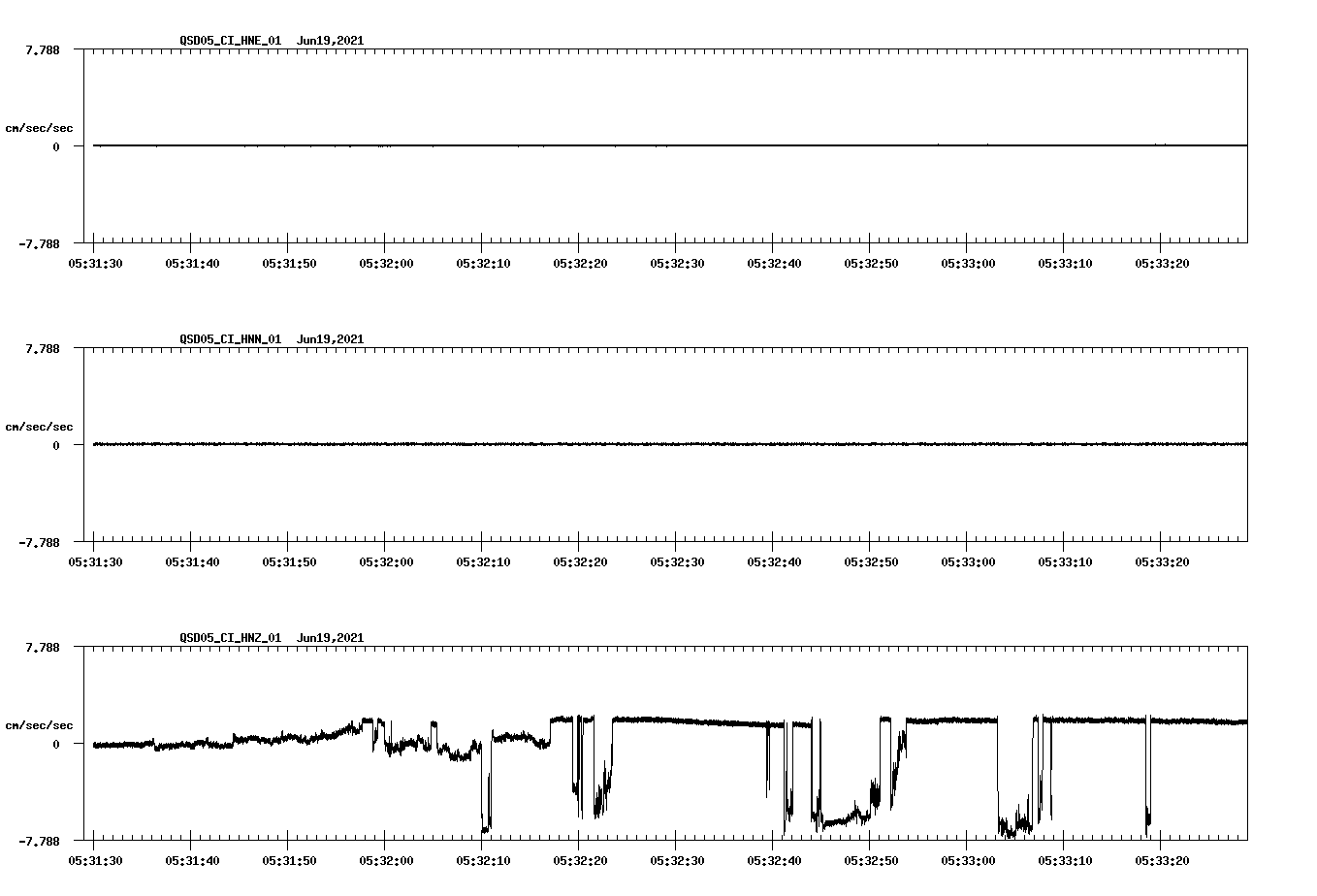Click the 05:32:10 time label under HNZ plot
This screenshot has width=1317, height=896.
coord(483,860)
